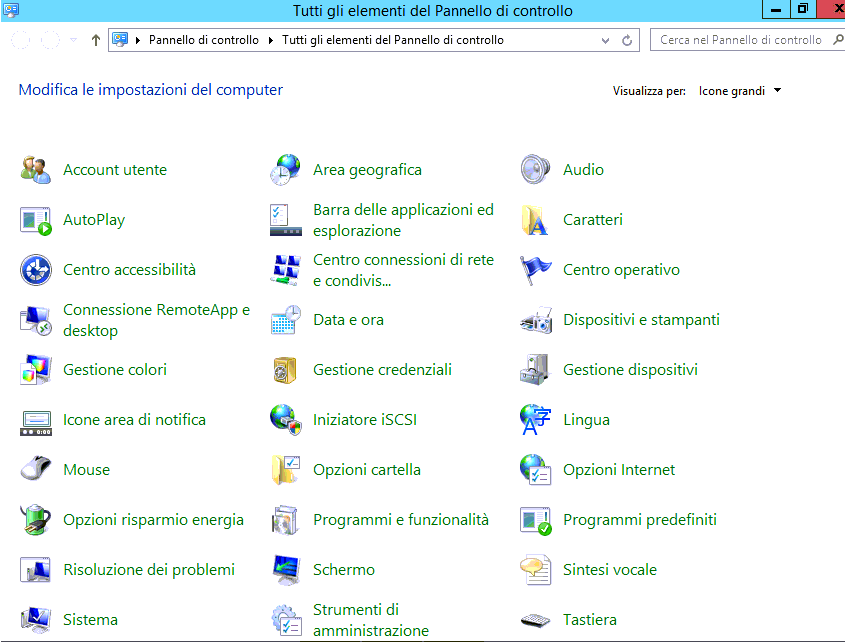Click the Programmi e funzionalità link

[x=401, y=520]
